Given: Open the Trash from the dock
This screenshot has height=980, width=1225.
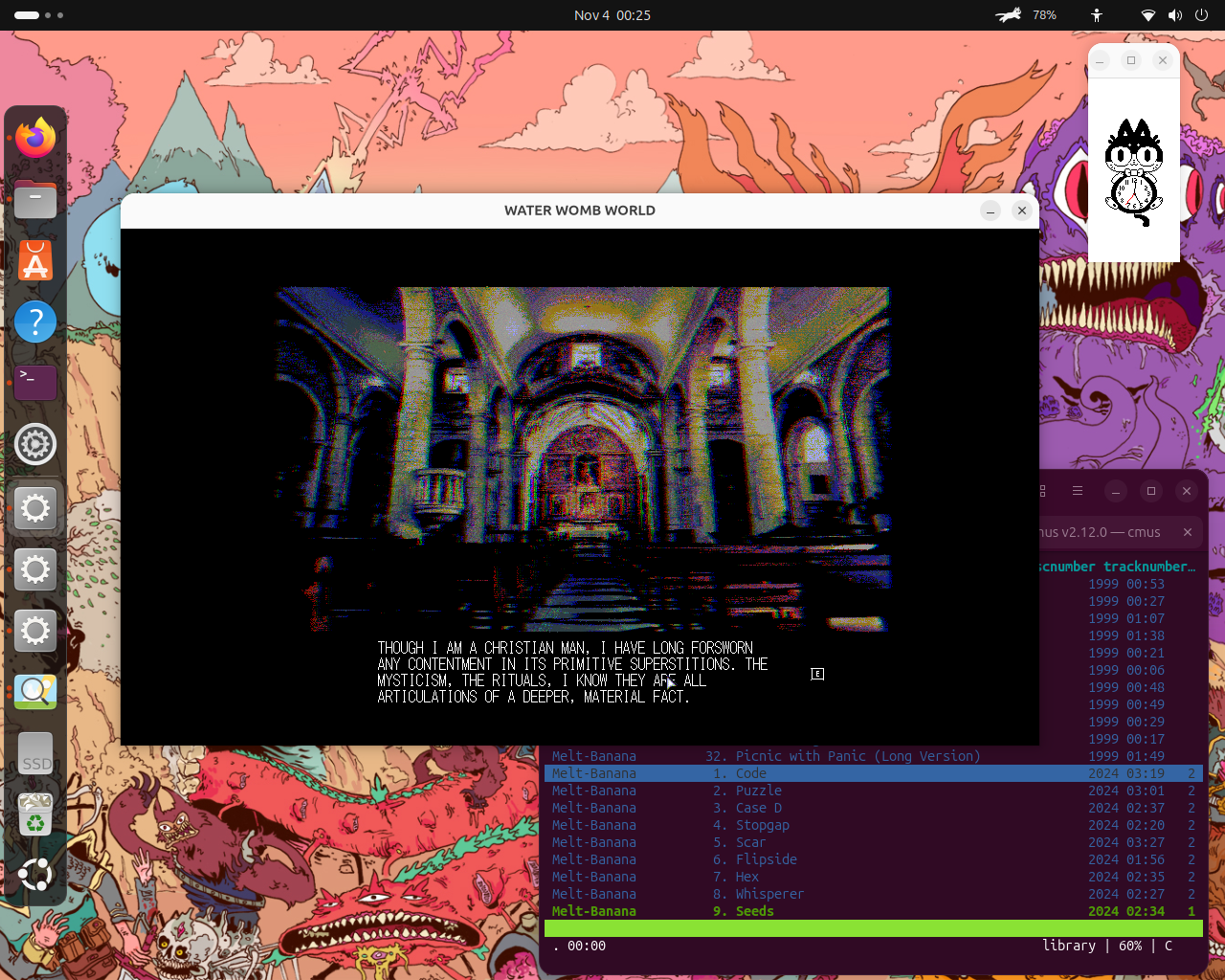Looking at the screenshot, I should pos(35,814).
